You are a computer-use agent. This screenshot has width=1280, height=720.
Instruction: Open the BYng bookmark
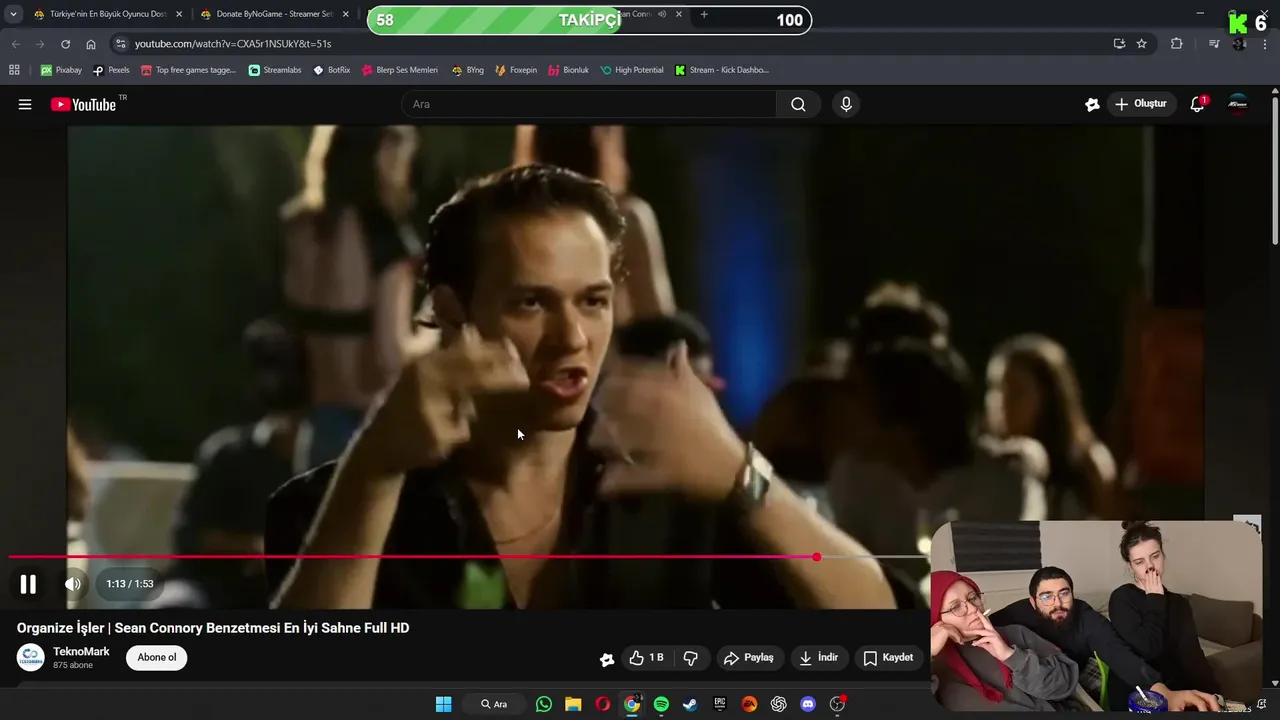[x=467, y=70]
